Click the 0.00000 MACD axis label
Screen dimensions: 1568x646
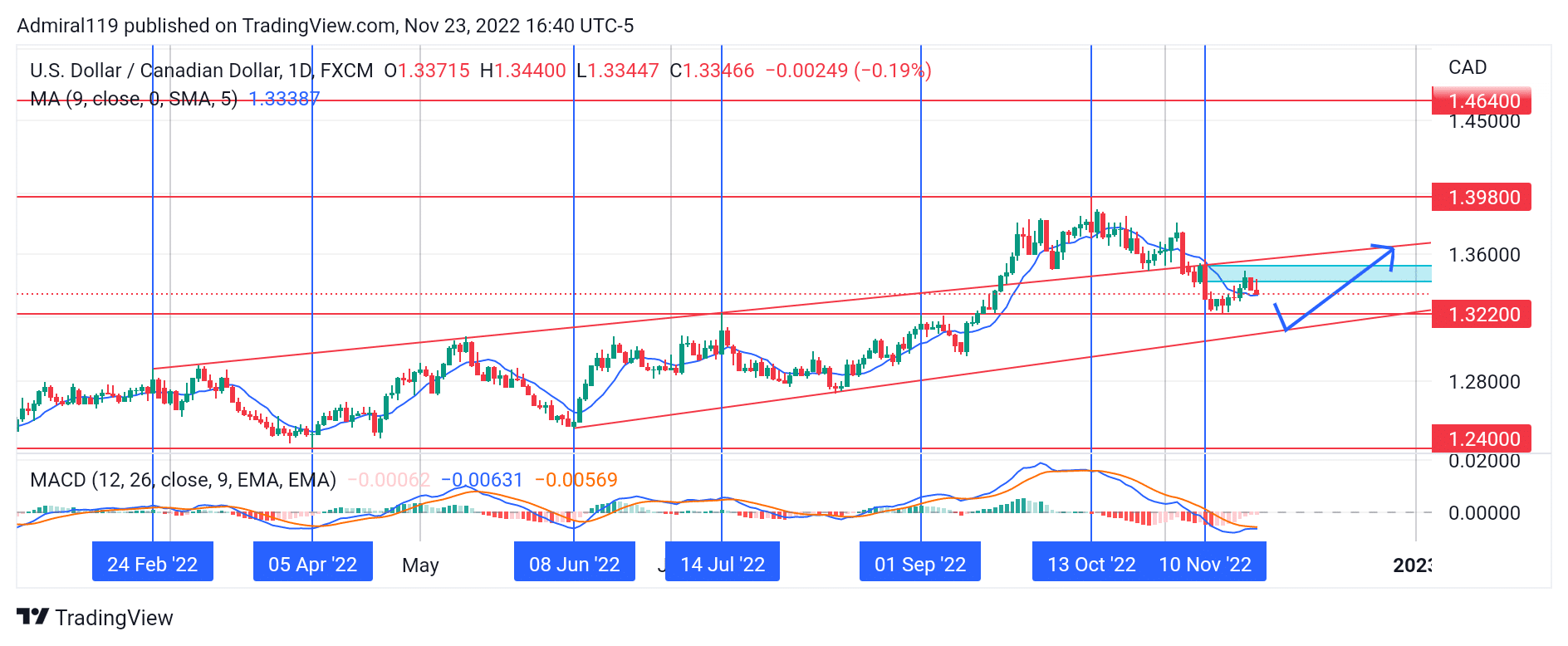click(x=1484, y=513)
